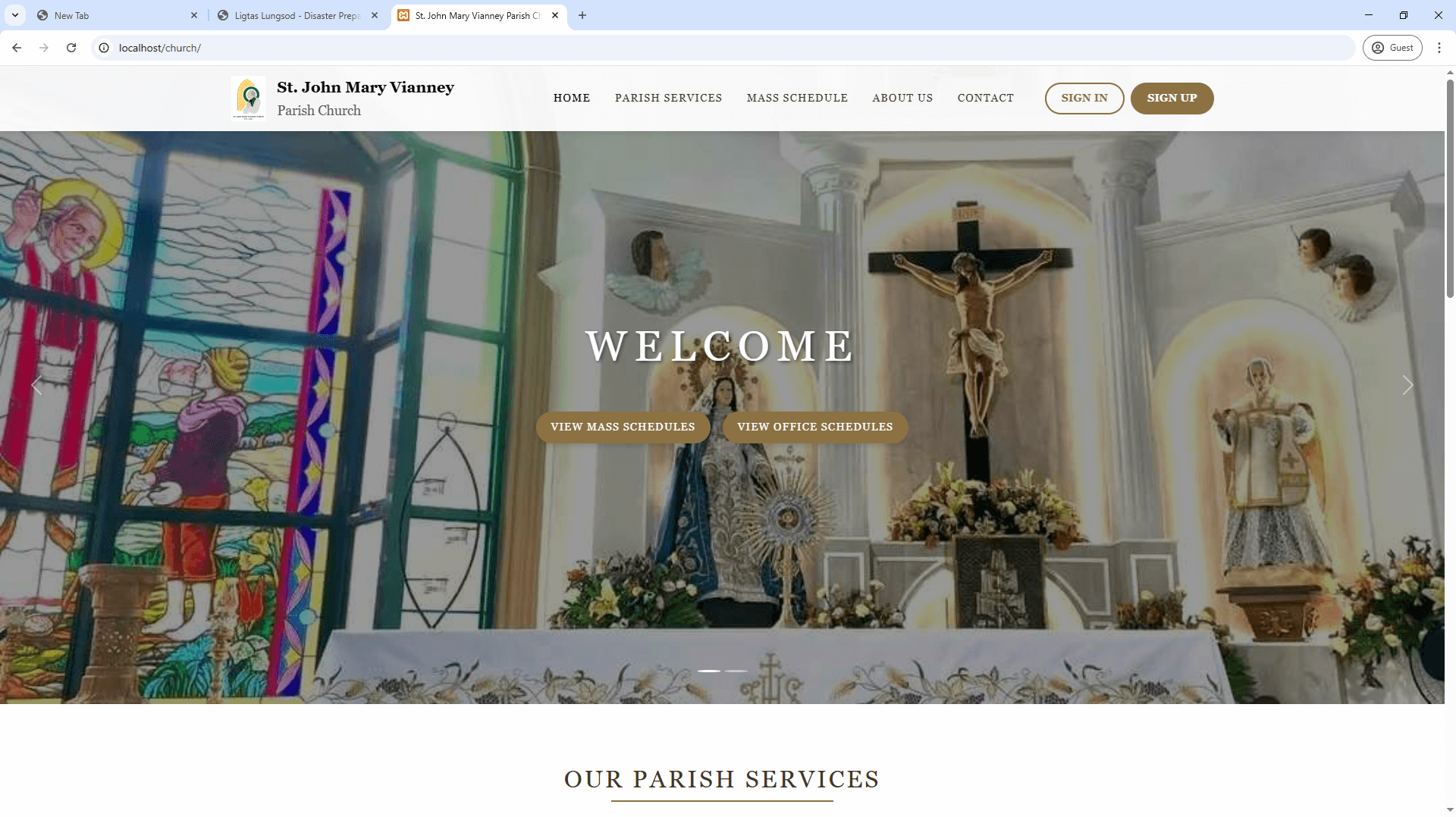Navigate to the CONTACT page
The width and height of the screenshot is (1456, 817).
coord(986,98)
